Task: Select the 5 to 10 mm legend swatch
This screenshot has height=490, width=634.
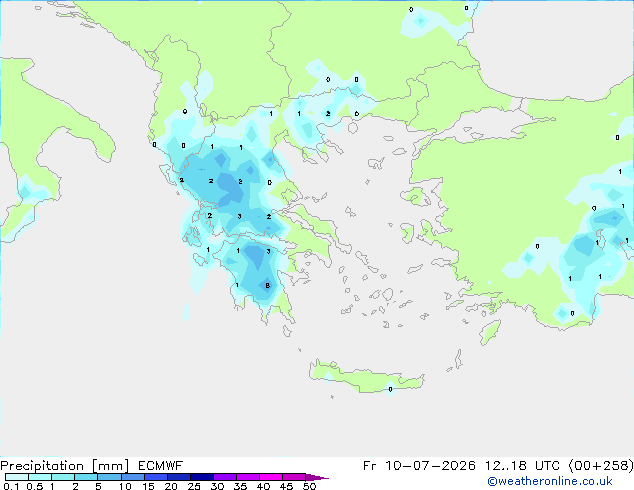Action: [109, 477]
